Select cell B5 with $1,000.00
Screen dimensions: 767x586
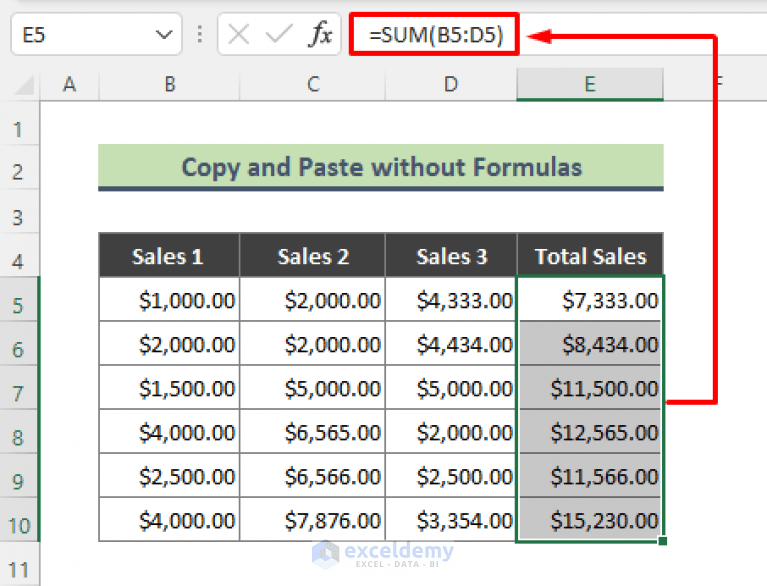coord(169,299)
